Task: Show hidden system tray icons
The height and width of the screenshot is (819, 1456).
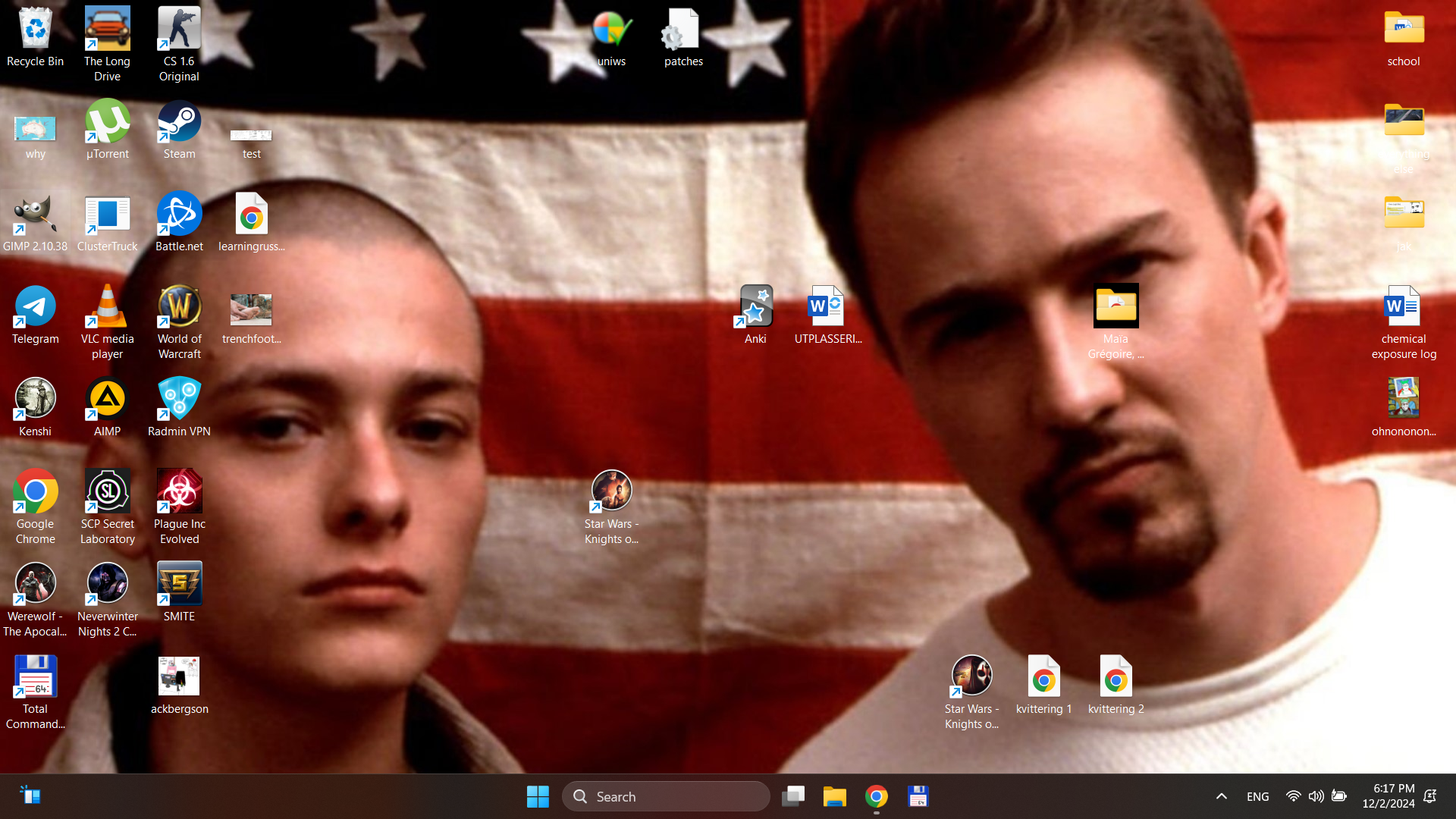Action: (x=1221, y=796)
